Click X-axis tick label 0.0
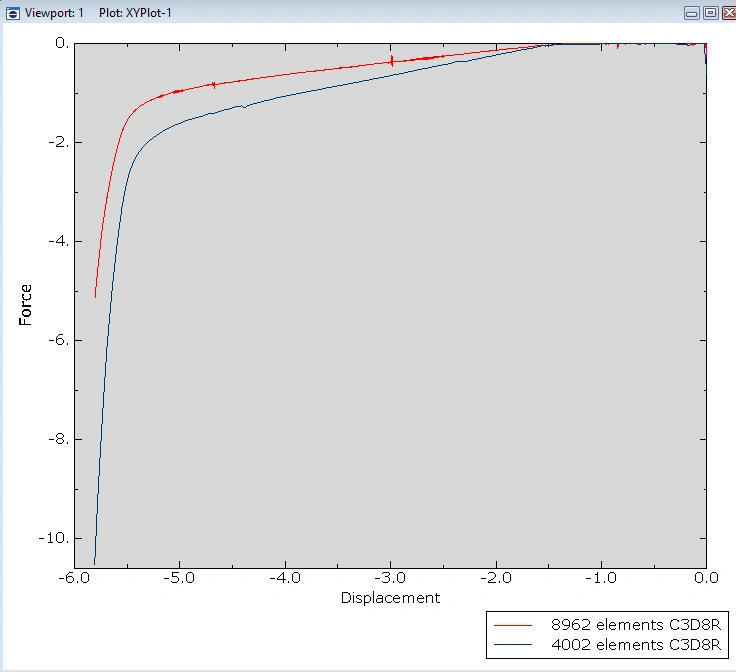This screenshot has height=672, width=736. pos(706,578)
